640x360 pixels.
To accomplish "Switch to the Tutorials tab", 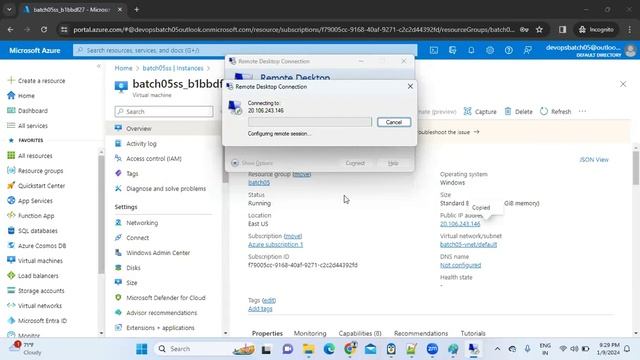I will (473, 333).
